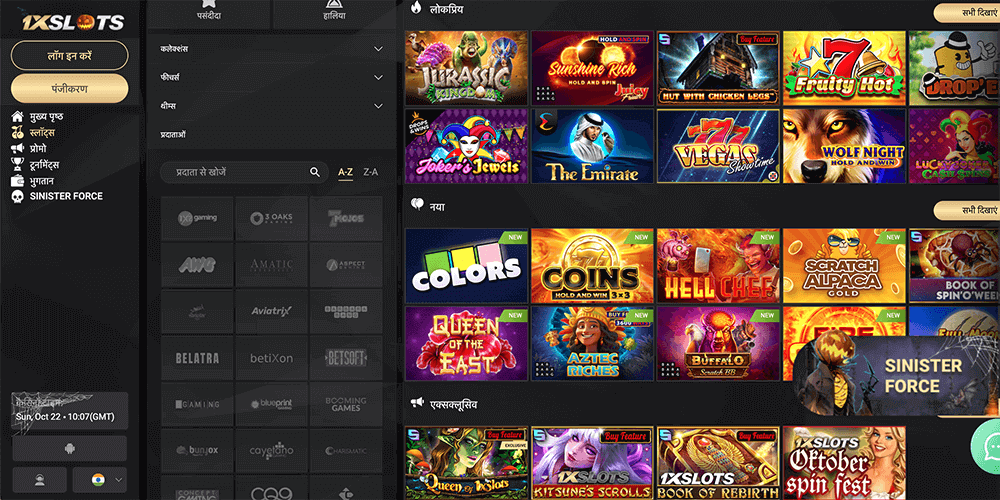Select the Cayetano provider logo
Viewport: 1000px width, 500px height.
click(272, 451)
